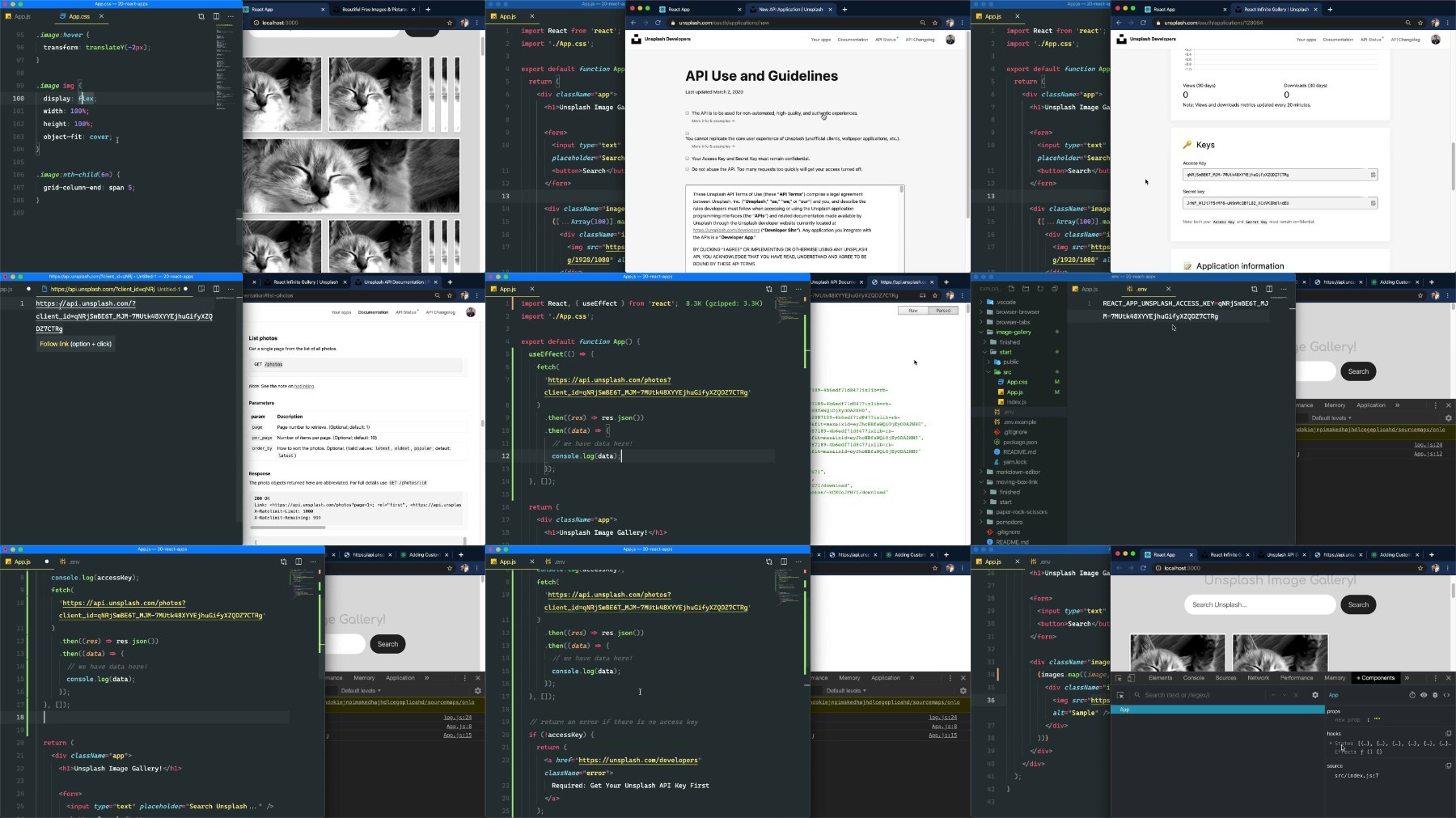
Task: Click zoom magnifier icon beside unsplash.com/oauth/applications/new address
Action: tap(922, 23)
